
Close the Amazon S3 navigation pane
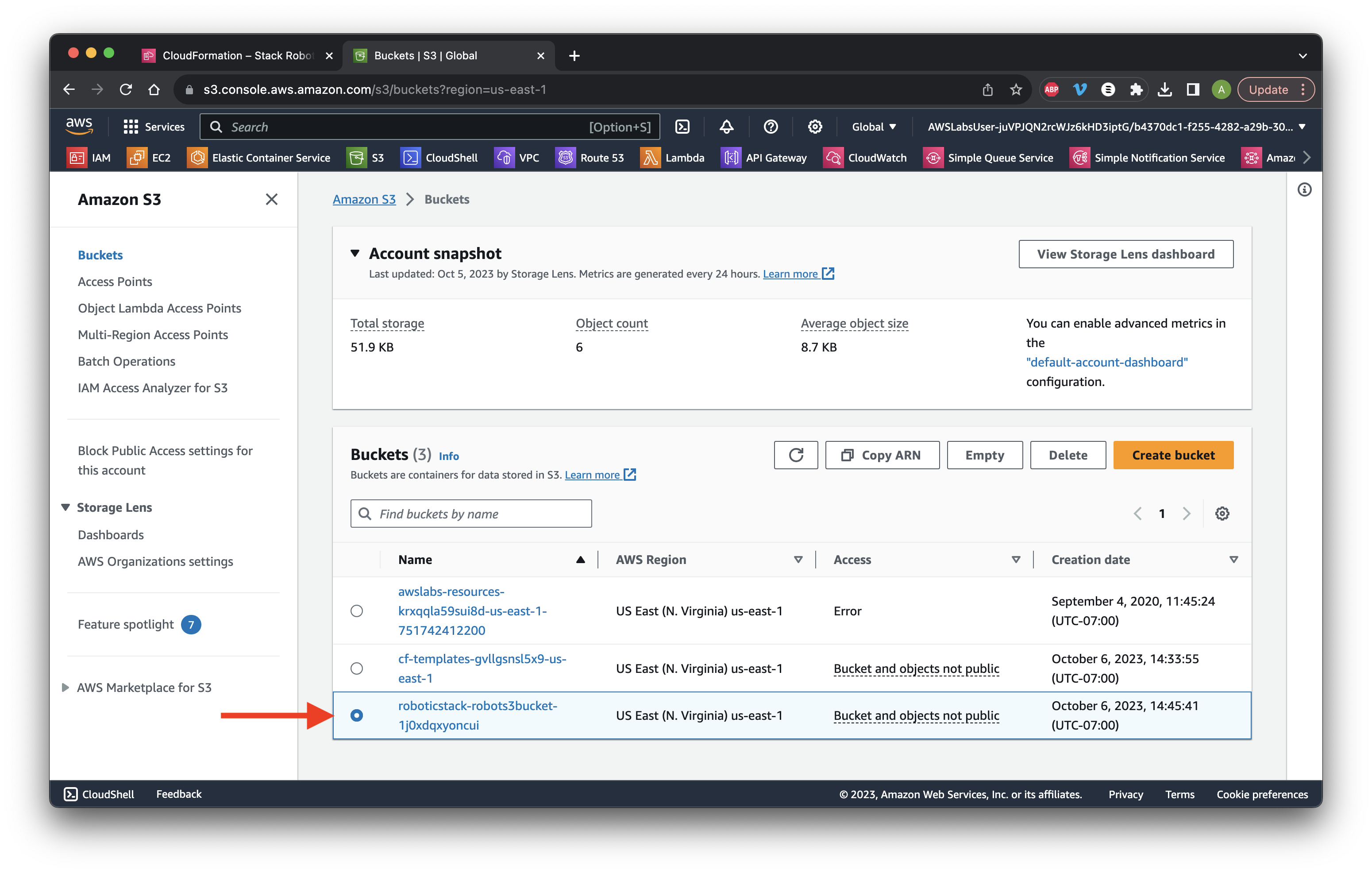point(271,199)
